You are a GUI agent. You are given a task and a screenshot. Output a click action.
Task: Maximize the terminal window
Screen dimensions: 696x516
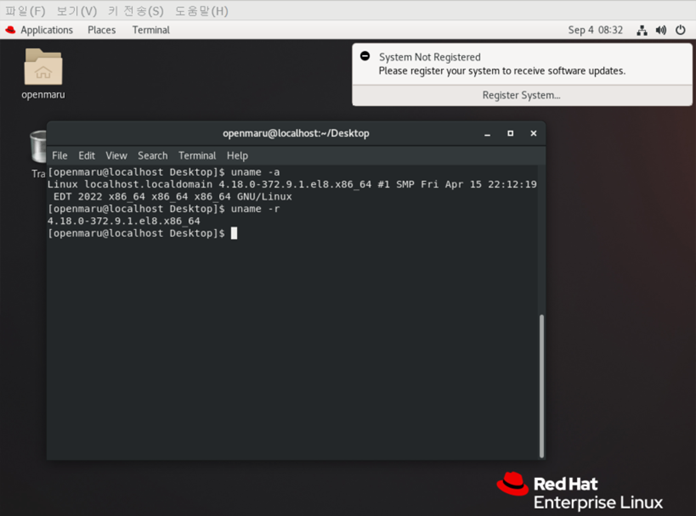point(510,134)
